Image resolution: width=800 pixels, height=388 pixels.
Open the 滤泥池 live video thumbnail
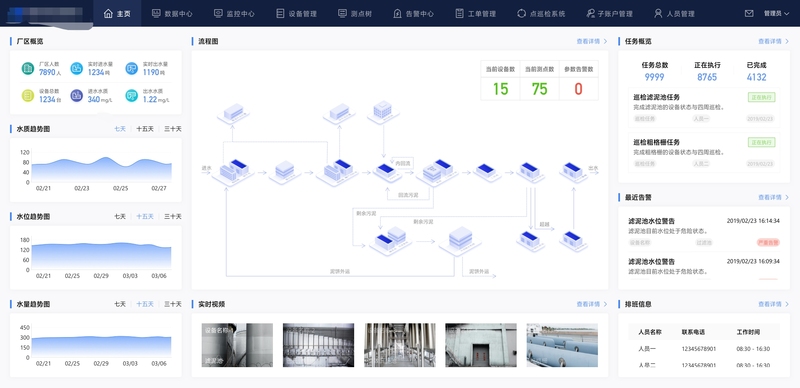click(x=237, y=345)
